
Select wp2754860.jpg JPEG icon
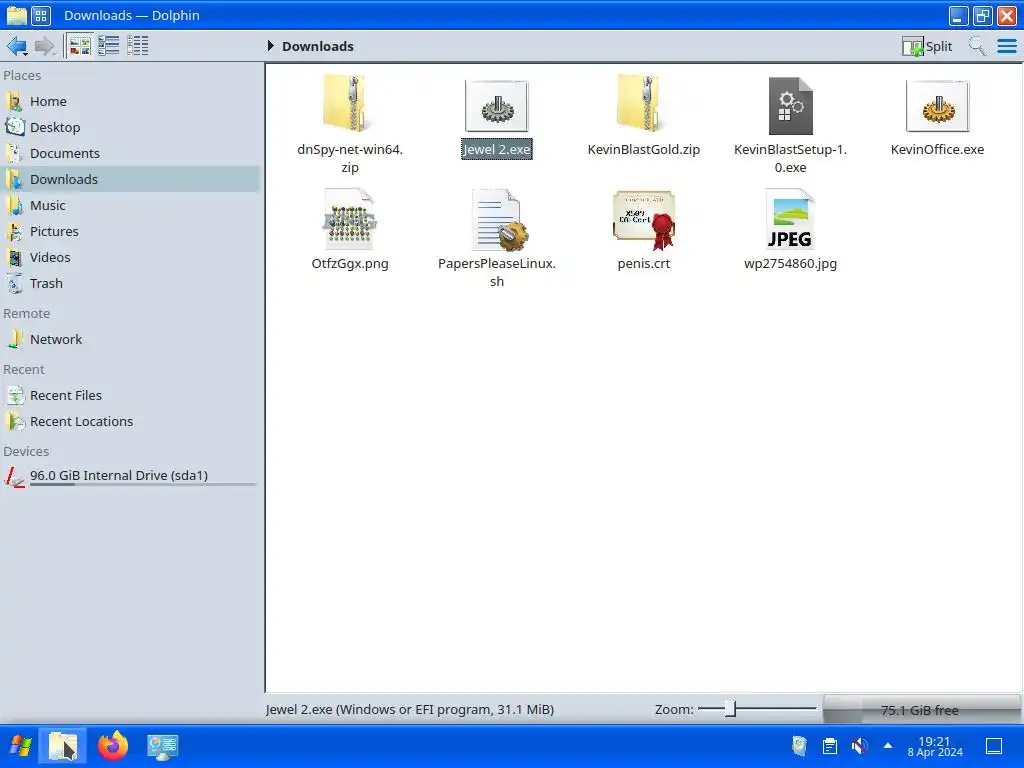(790, 219)
